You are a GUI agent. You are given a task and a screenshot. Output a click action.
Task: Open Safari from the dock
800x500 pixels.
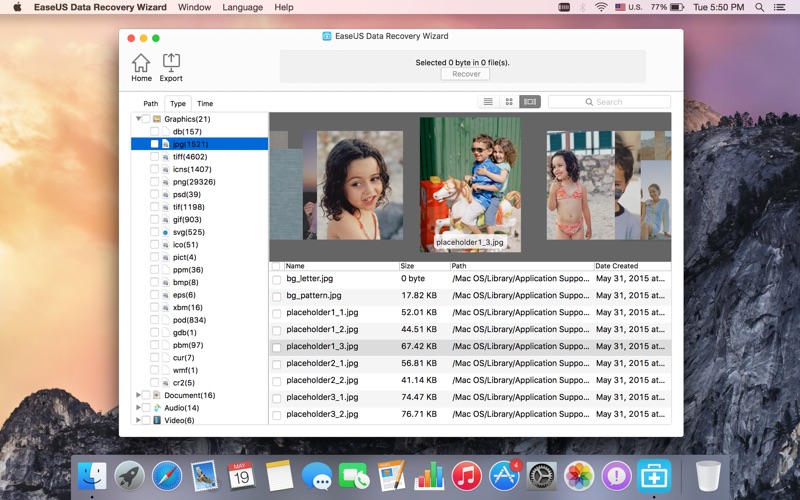(167, 476)
